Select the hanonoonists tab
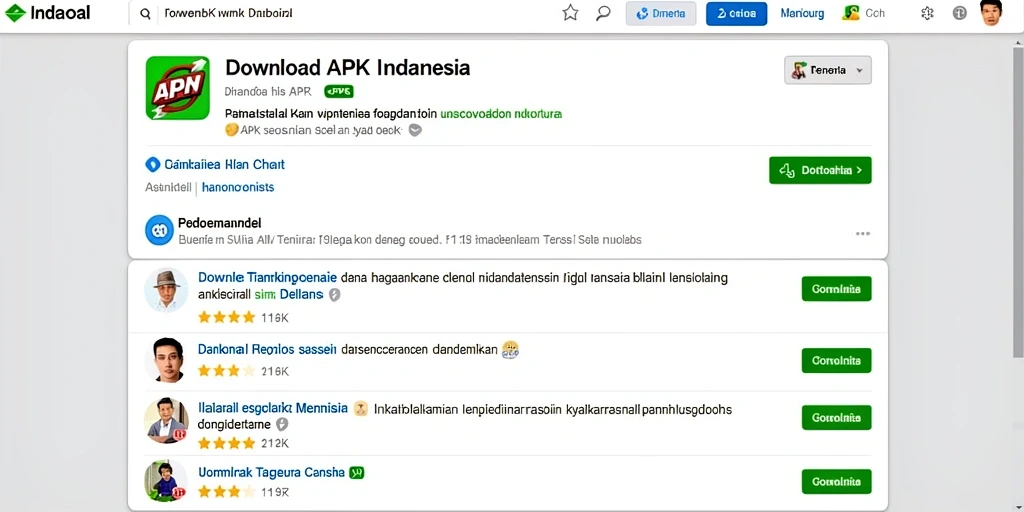The height and width of the screenshot is (512, 1024). click(238, 187)
